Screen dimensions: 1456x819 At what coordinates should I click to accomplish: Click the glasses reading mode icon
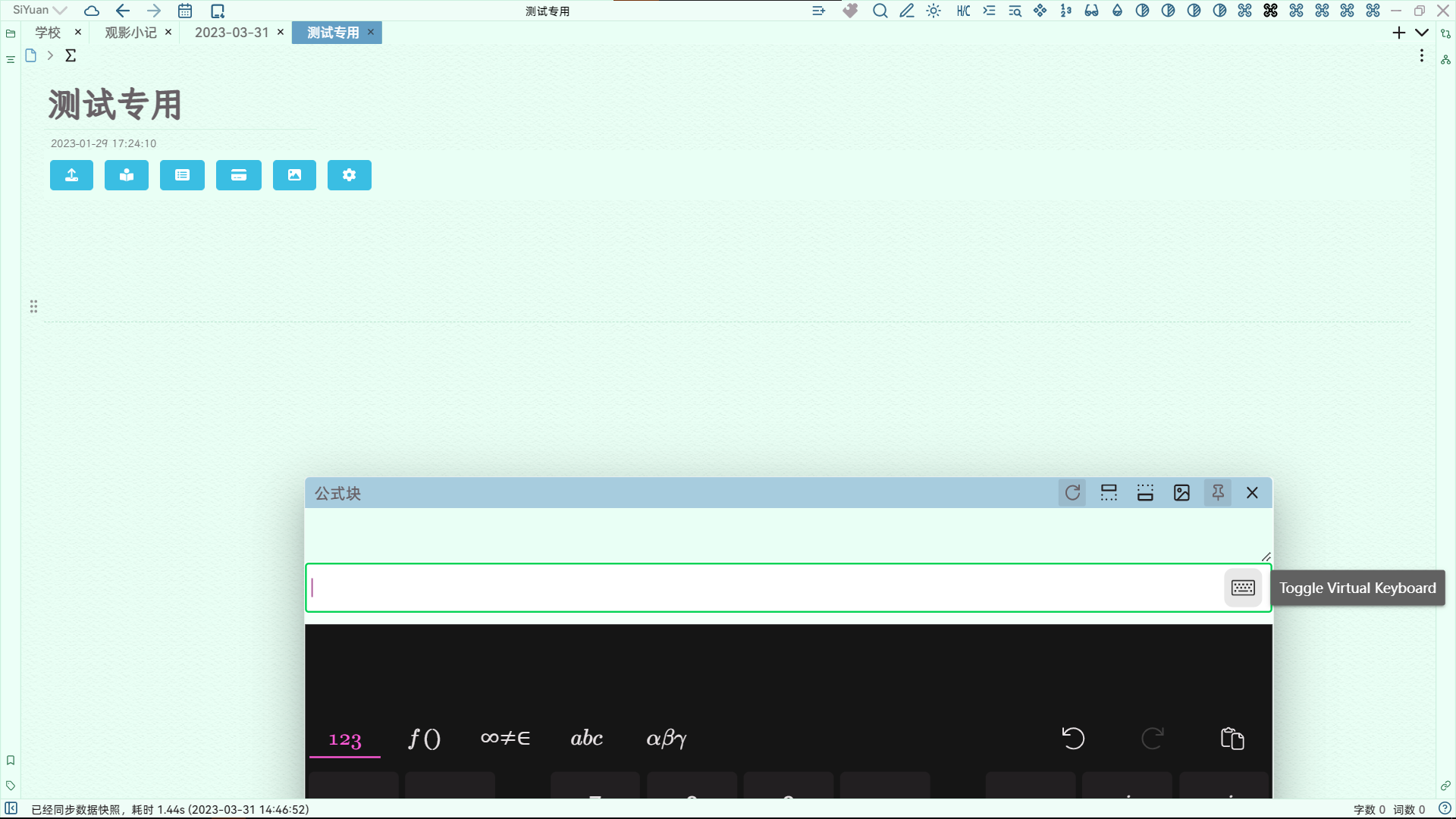[1091, 11]
